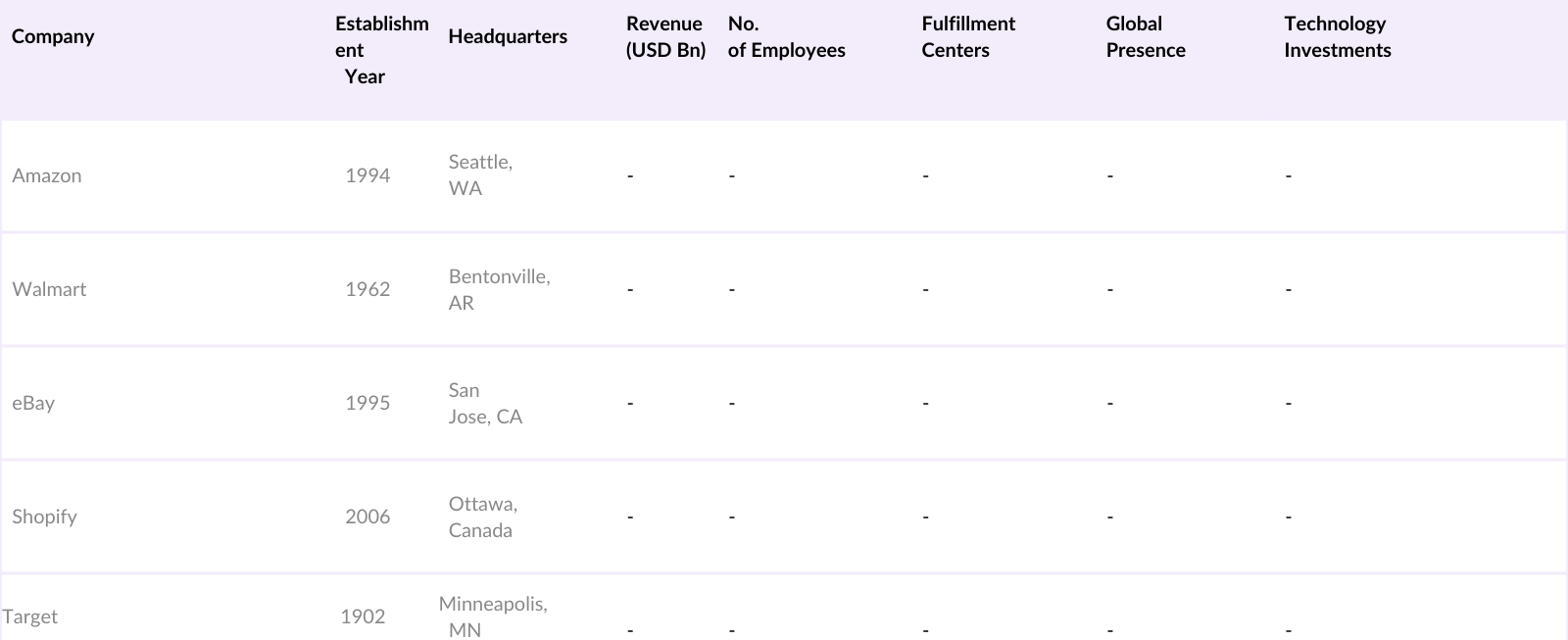Click the Seattle, WA headquarters cell

coord(480,175)
